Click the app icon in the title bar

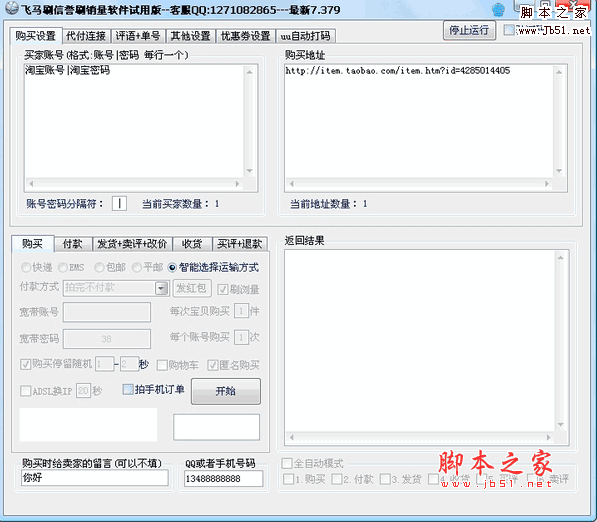[11, 8]
